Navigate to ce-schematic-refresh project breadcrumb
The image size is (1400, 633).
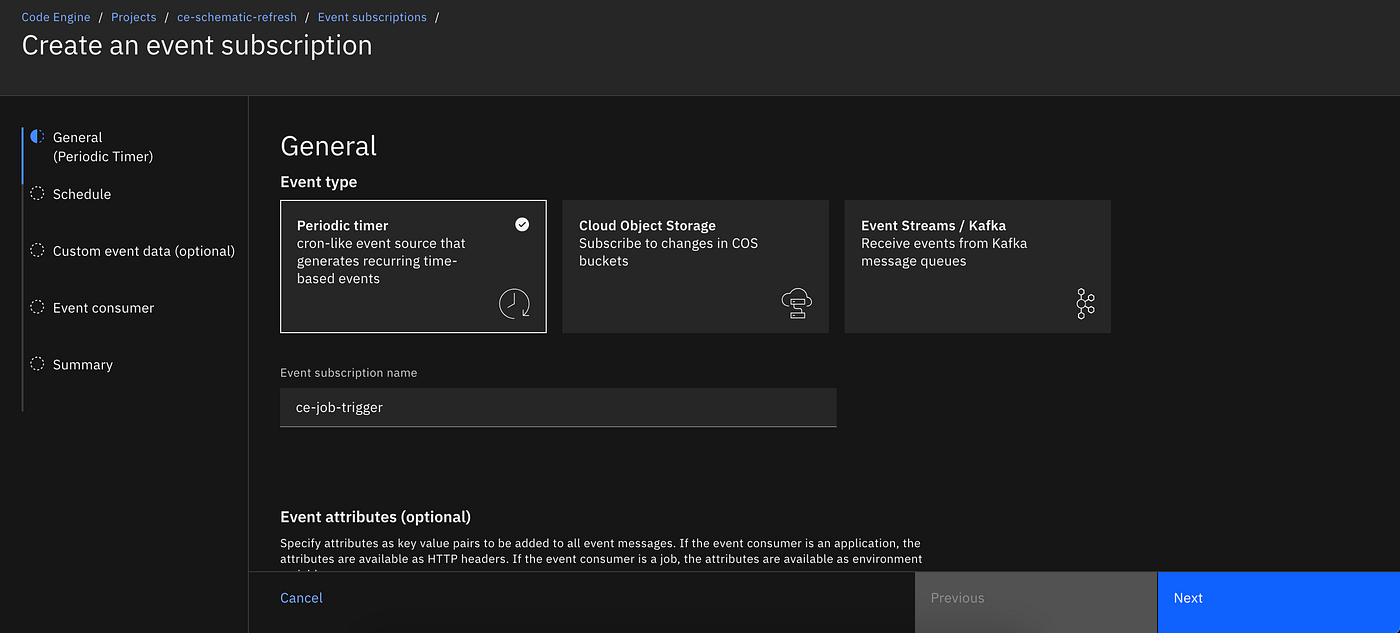(237, 17)
